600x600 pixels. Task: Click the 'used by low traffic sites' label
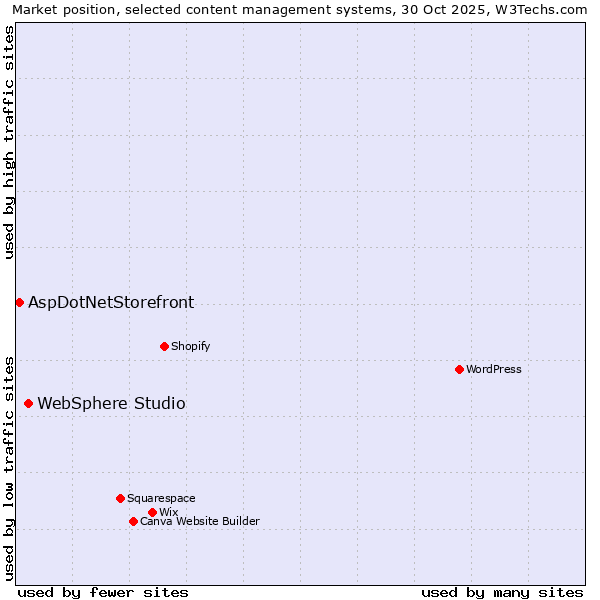pyautogui.click(x=9, y=467)
